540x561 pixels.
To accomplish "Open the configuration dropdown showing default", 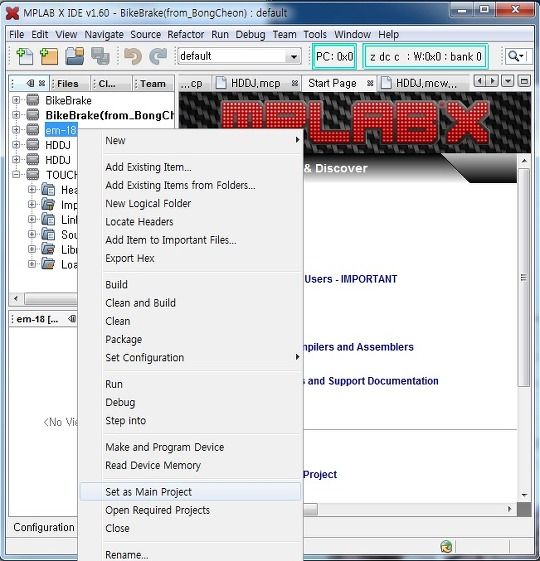I will (239, 56).
